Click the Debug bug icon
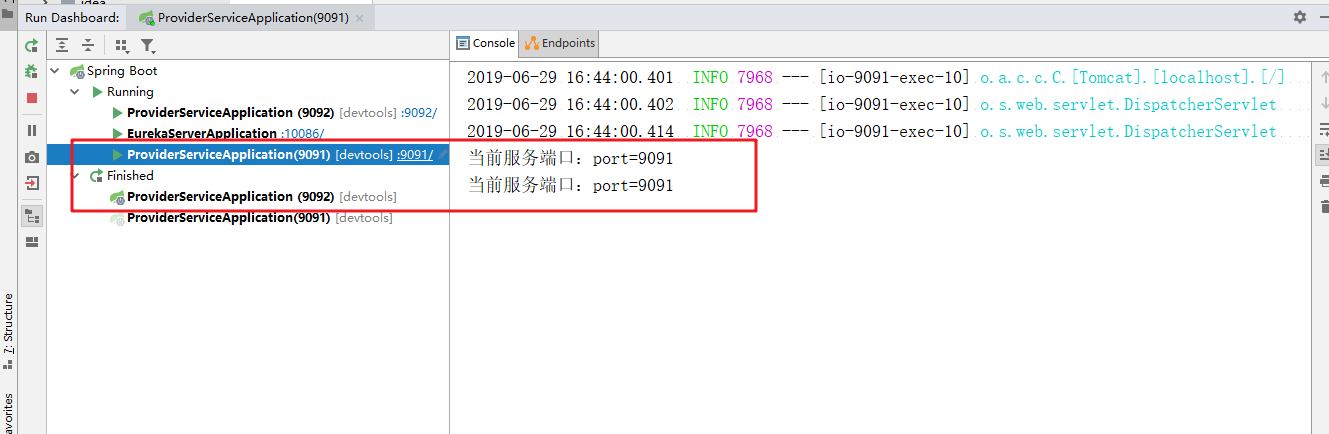 pos(32,71)
